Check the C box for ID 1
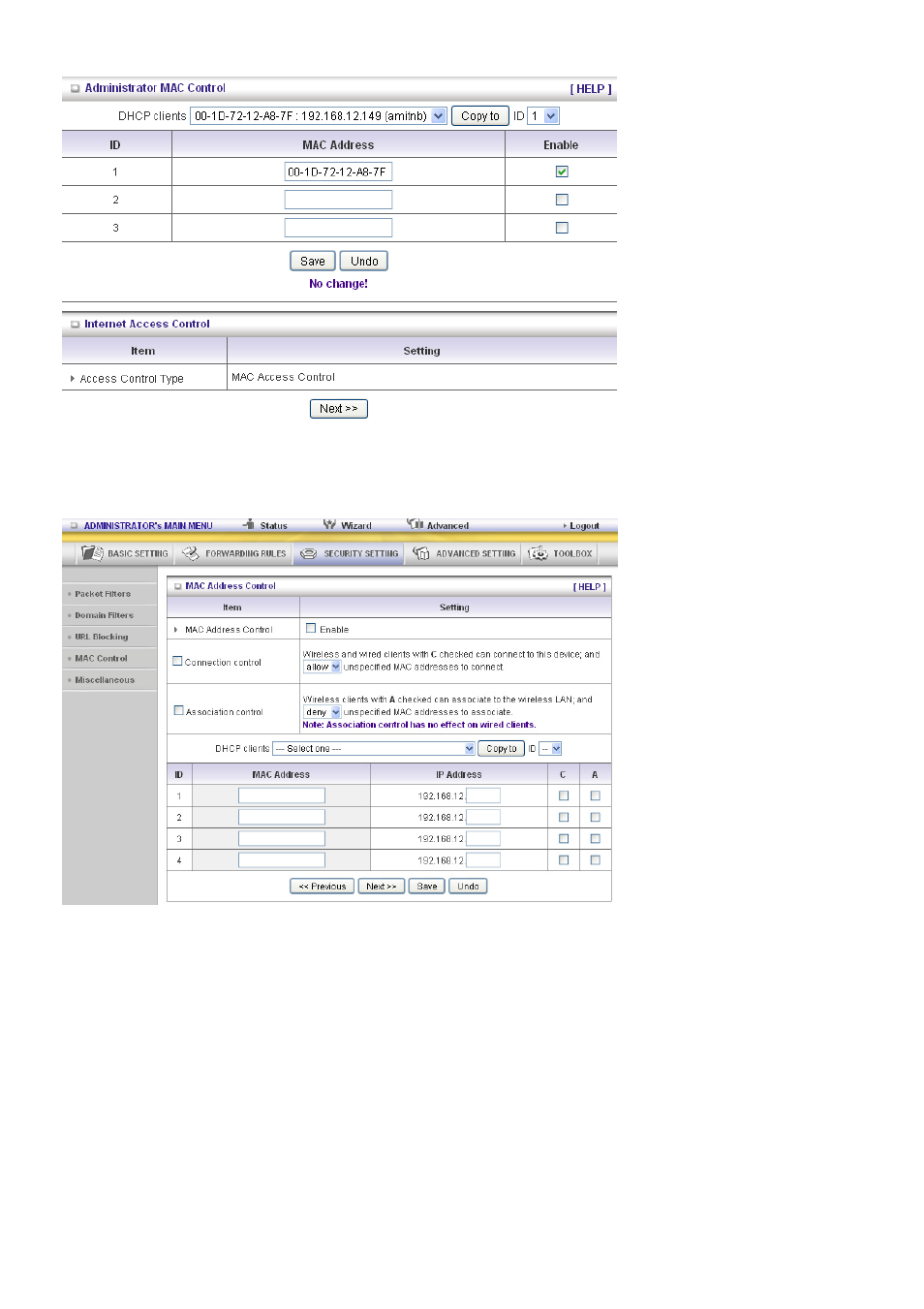Image resolution: width=924 pixels, height=1309 pixels. (564, 795)
